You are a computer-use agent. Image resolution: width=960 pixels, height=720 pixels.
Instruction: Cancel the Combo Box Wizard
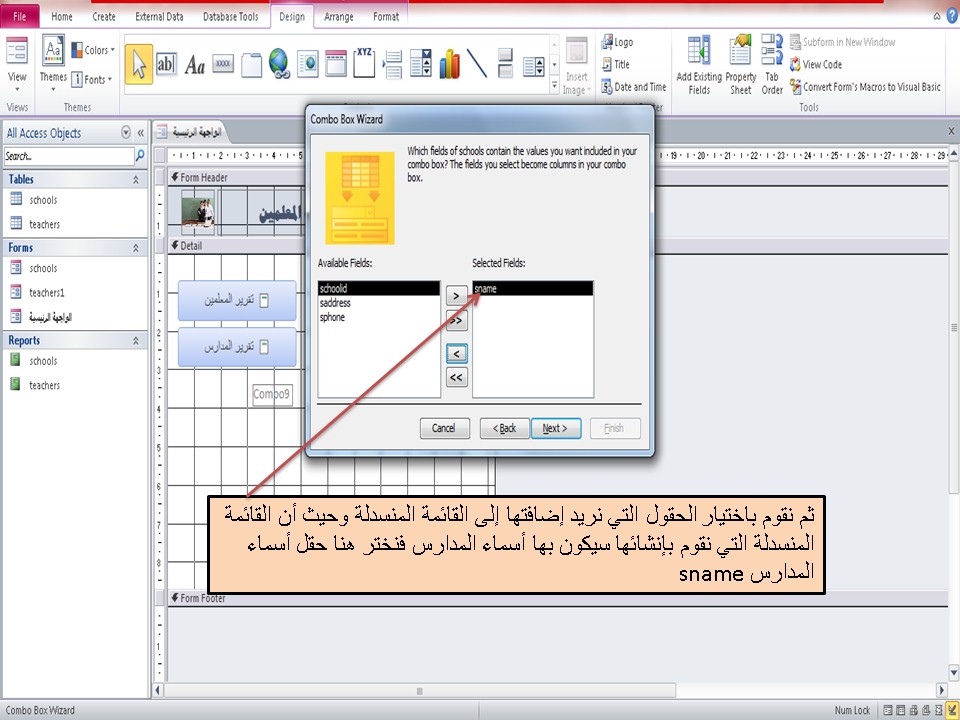[x=444, y=428]
